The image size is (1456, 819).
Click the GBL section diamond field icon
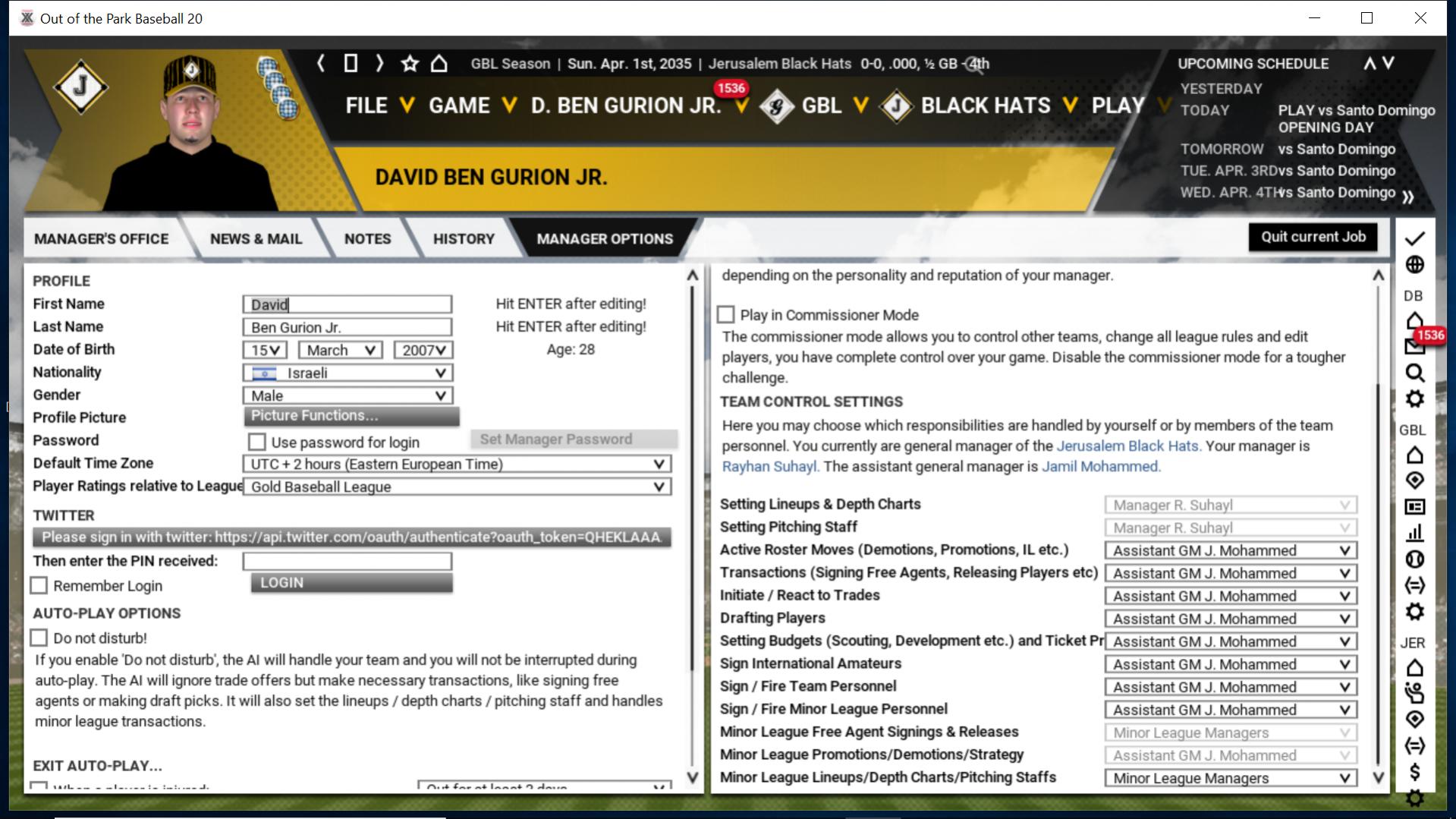[1414, 480]
